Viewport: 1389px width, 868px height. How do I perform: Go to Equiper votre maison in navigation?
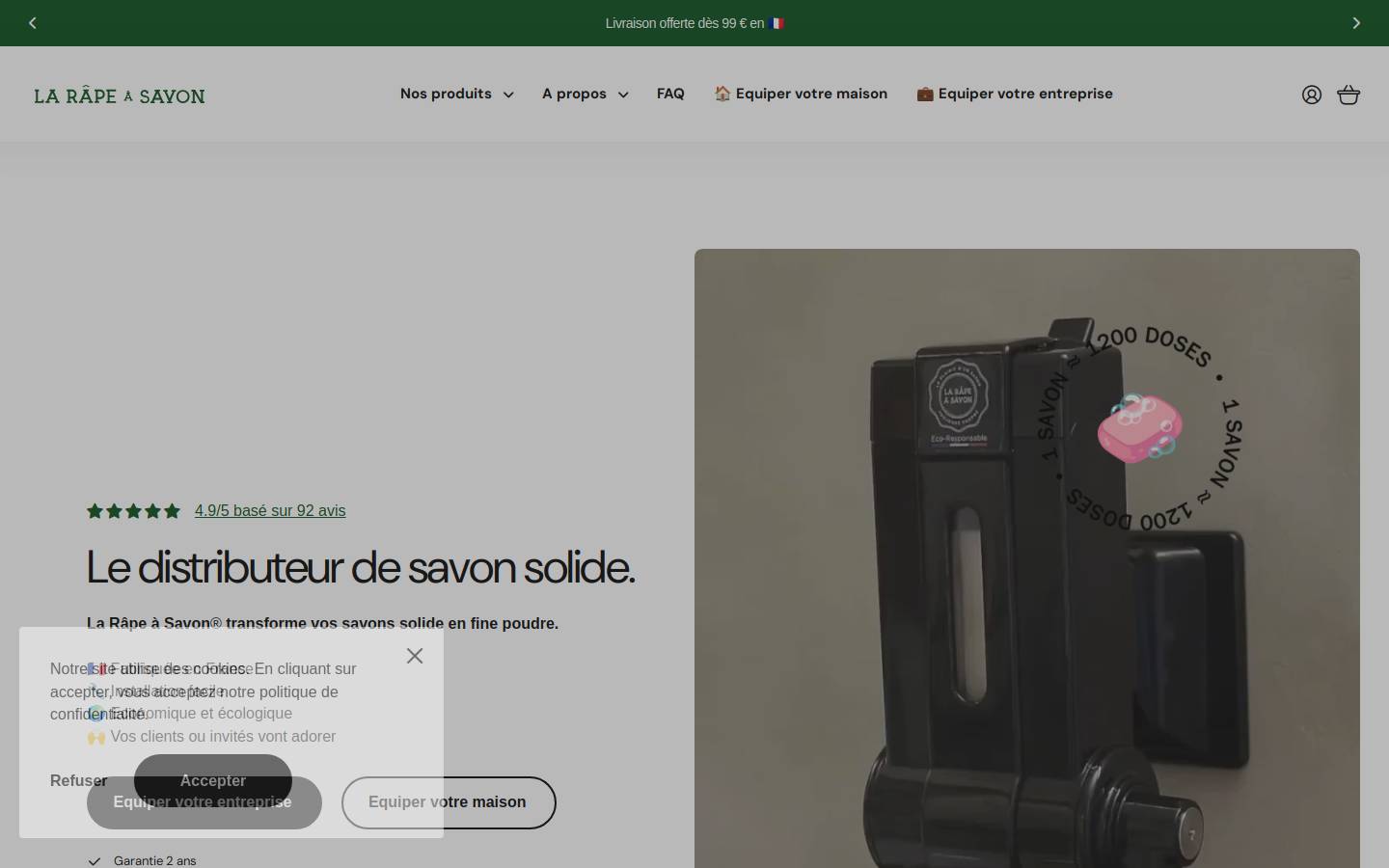pos(801,94)
